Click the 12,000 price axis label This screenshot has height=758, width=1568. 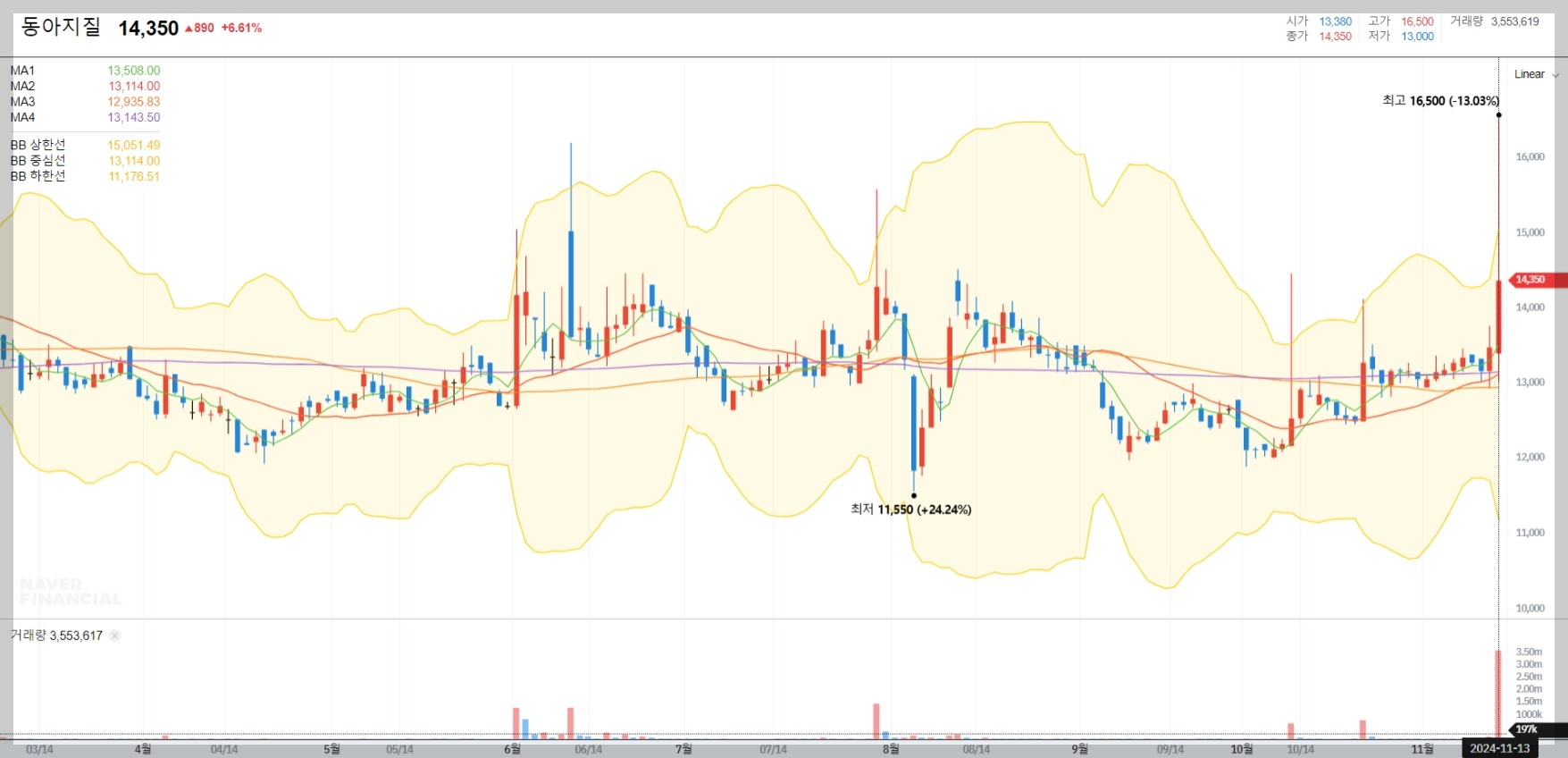click(1530, 458)
